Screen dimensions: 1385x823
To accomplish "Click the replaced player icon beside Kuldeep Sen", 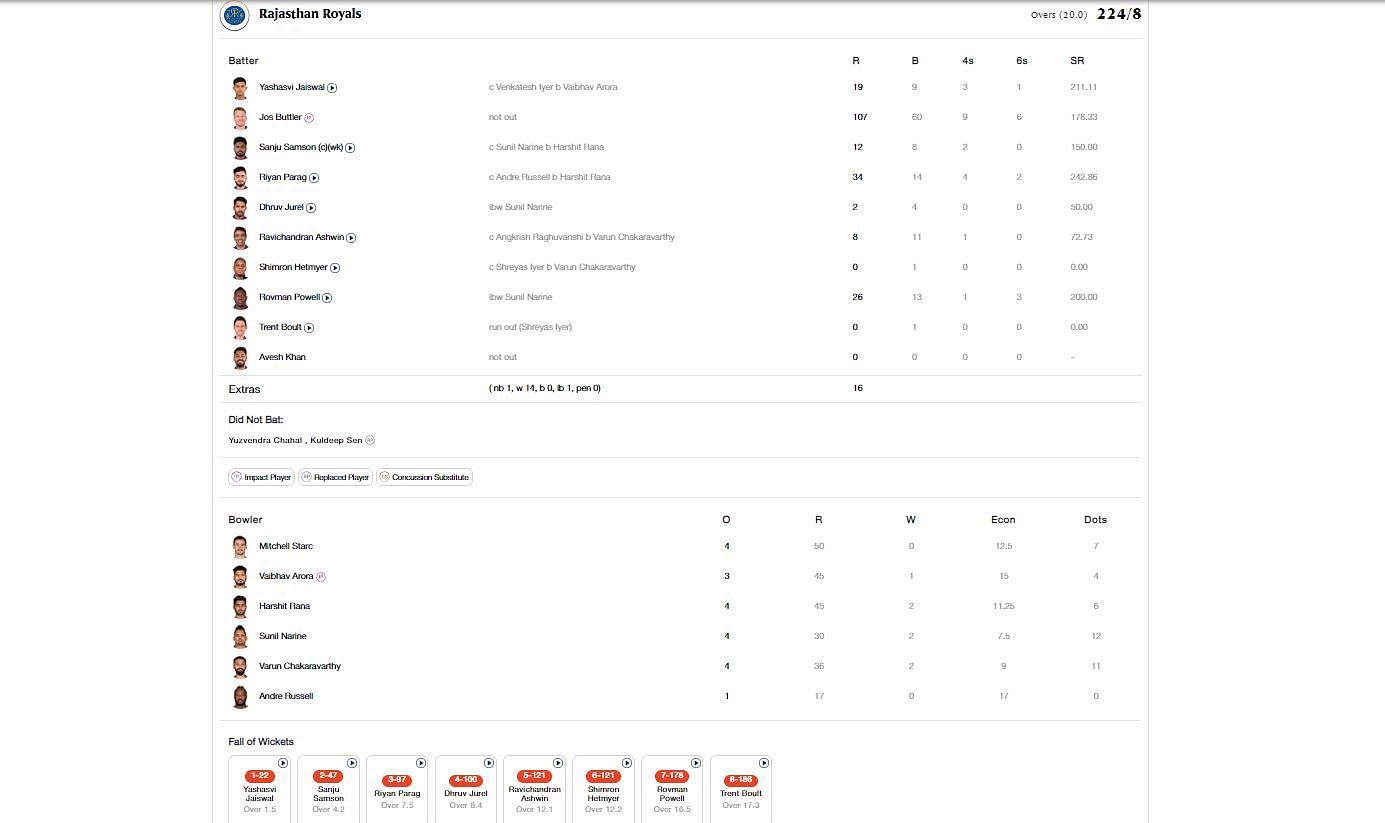I will click(x=370, y=440).
